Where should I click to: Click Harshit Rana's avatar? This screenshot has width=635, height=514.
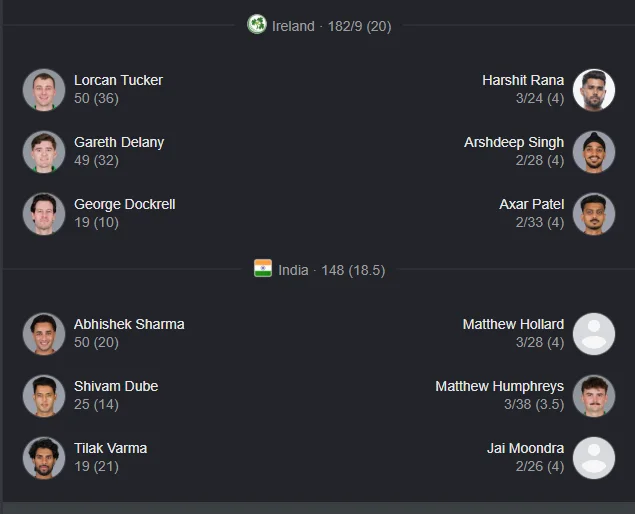pos(594,90)
